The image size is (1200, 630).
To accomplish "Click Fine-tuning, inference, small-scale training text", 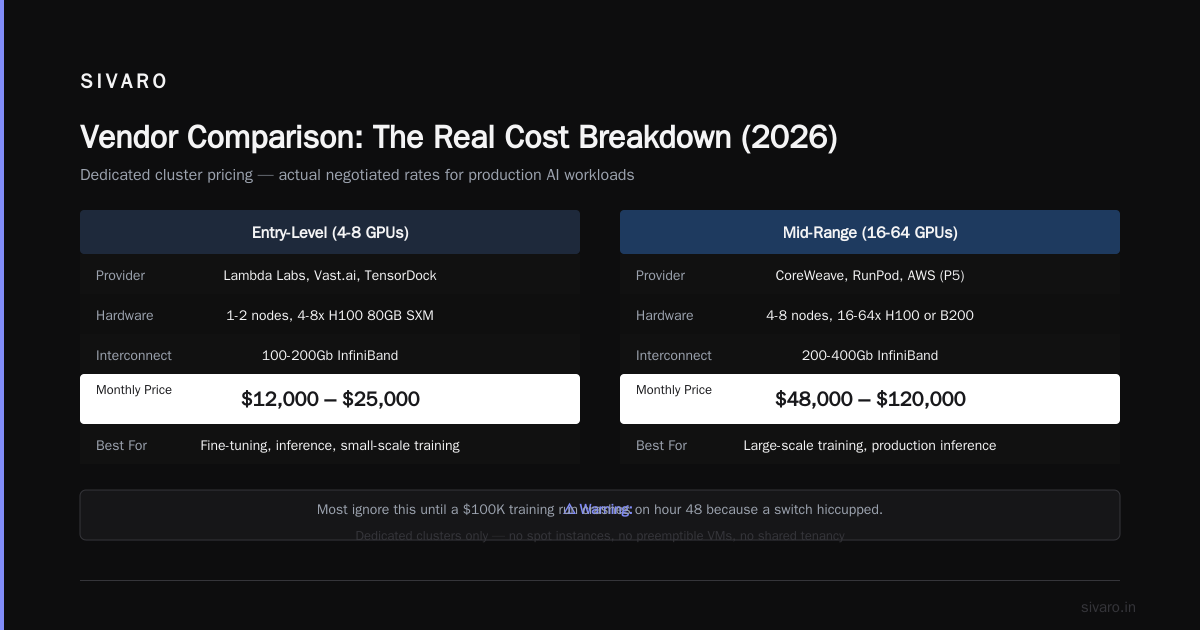I will pos(330,445).
